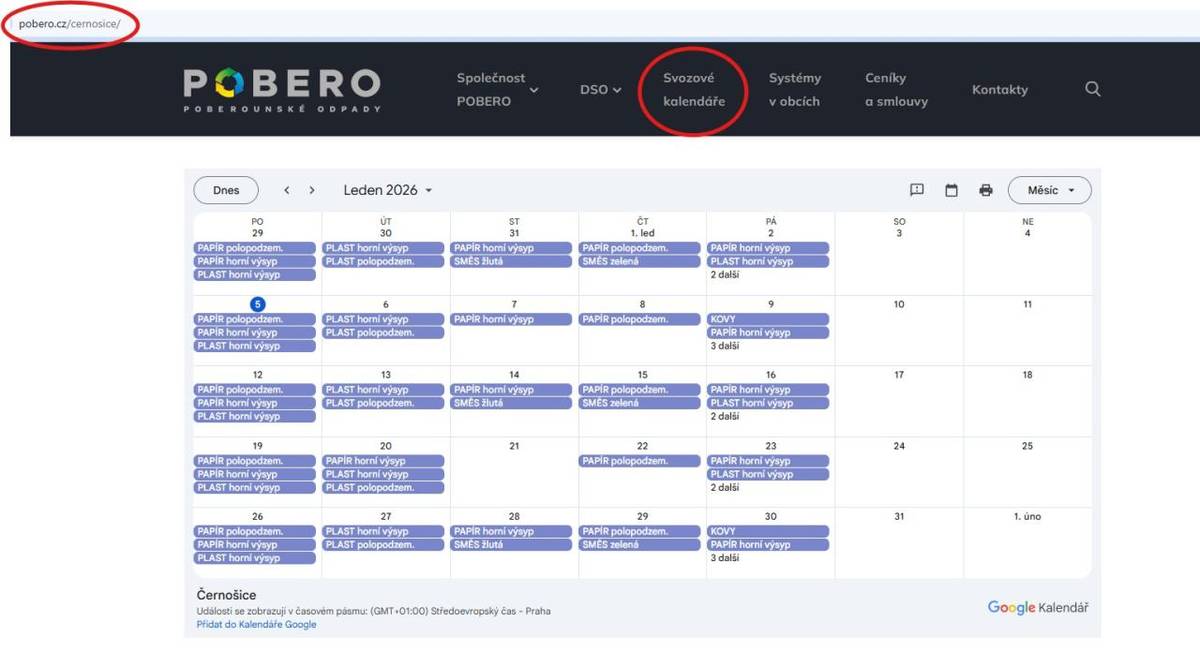Click the Dnes button
Image resolution: width=1200 pixels, height=666 pixels.
(226, 190)
